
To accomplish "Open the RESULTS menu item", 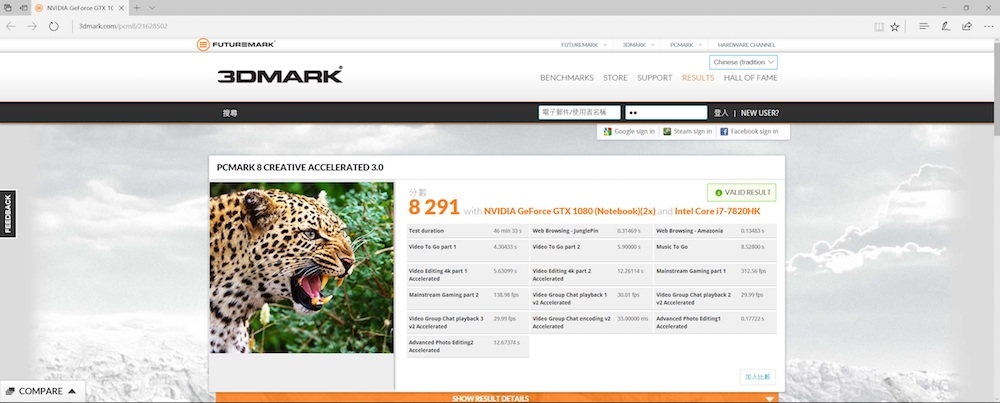I will tap(698, 78).
